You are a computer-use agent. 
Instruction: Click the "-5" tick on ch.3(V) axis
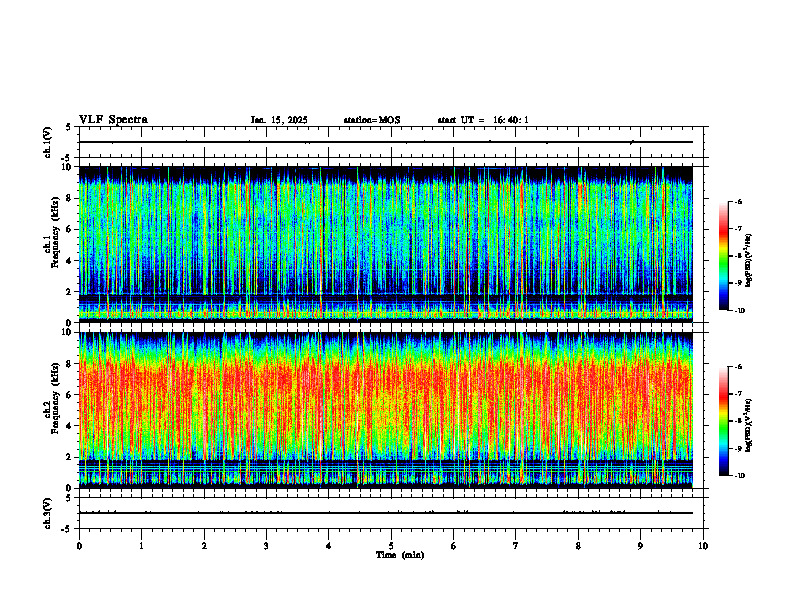coord(67,529)
